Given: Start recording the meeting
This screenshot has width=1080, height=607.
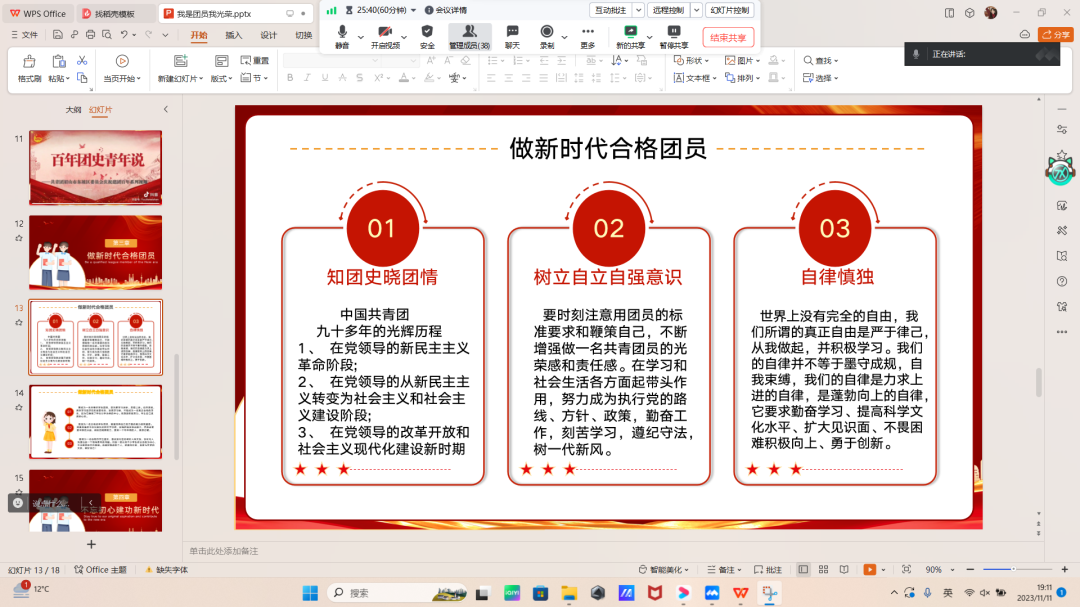Looking at the screenshot, I should (547, 36).
